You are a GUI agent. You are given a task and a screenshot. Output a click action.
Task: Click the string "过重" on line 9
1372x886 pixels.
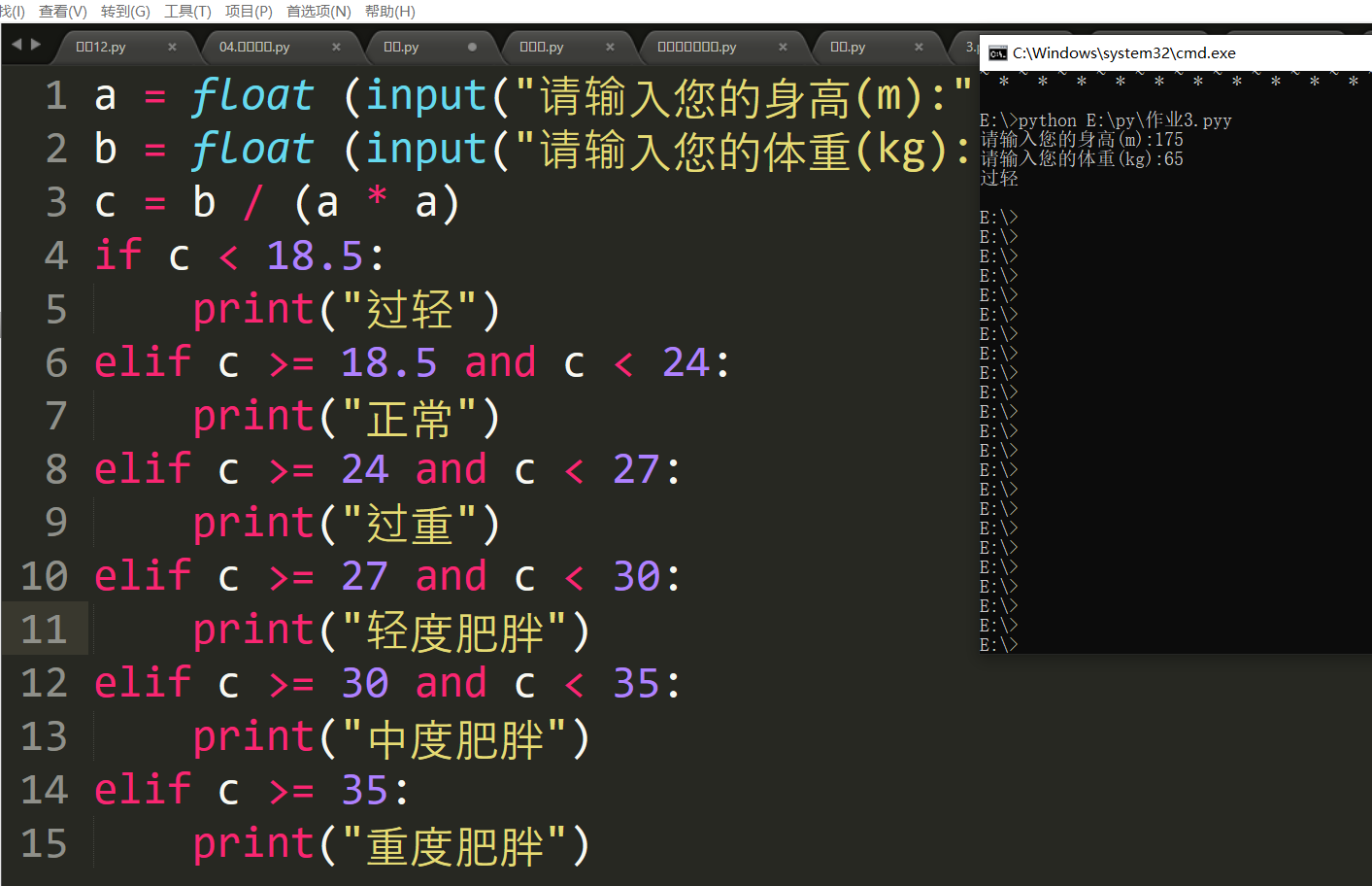[x=410, y=524]
